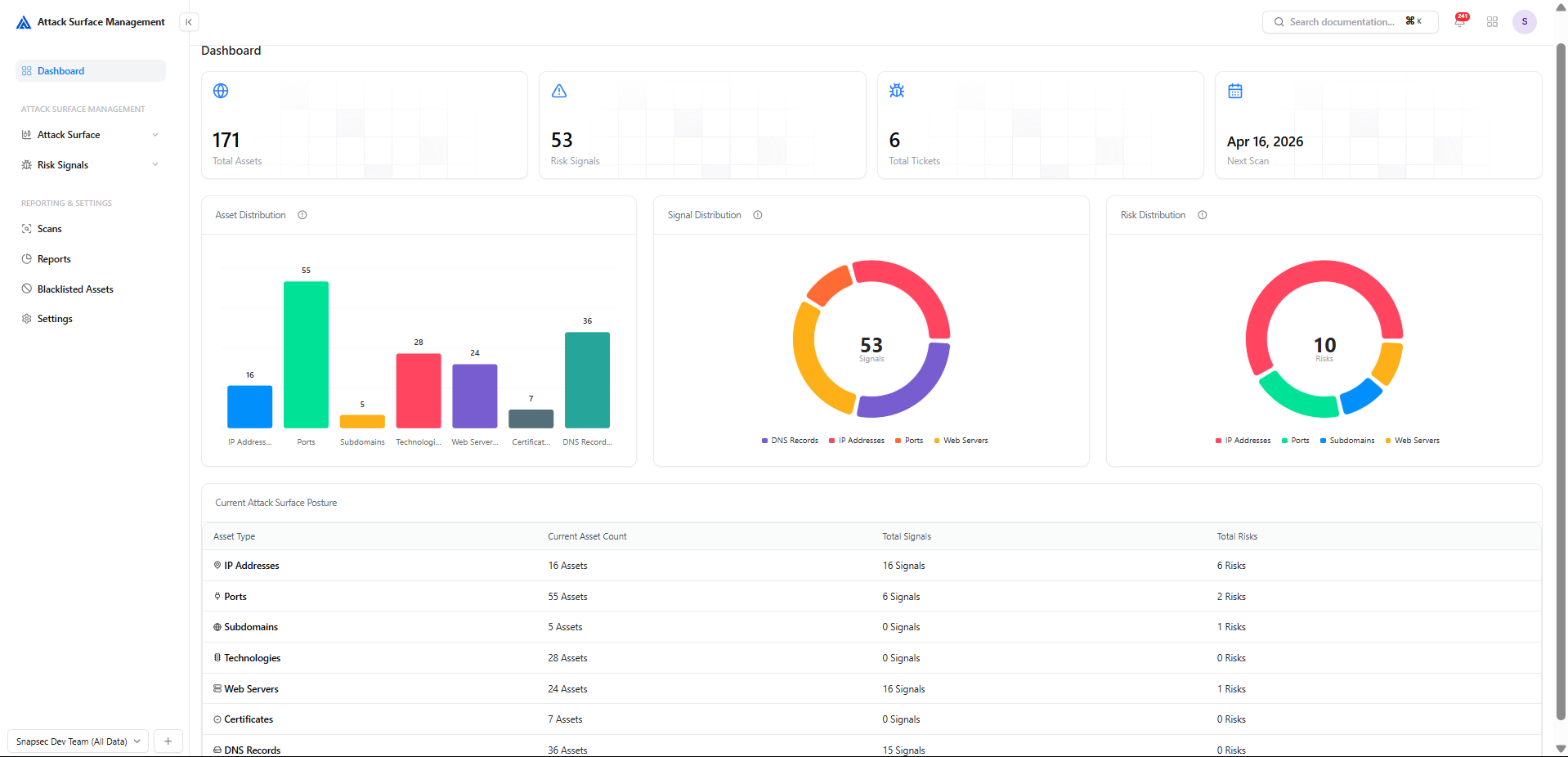The height and width of the screenshot is (757, 1568).
Task: Click the green Ports bar in Asset Distribution
Action: click(x=306, y=355)
